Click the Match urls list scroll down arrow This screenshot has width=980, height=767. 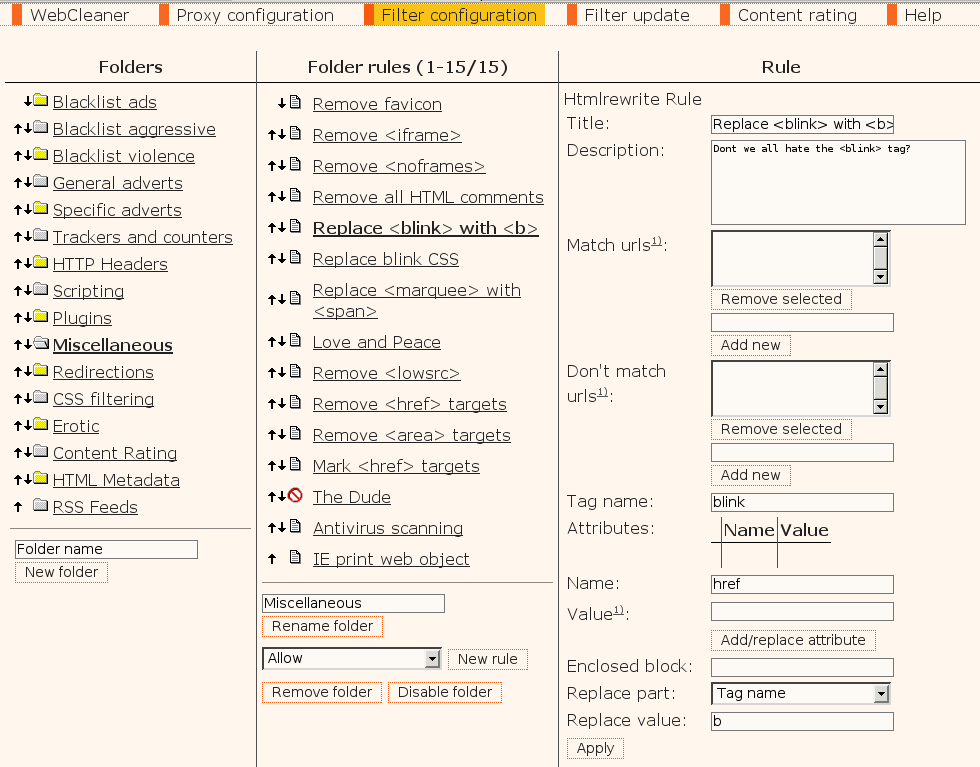(880, 276)
